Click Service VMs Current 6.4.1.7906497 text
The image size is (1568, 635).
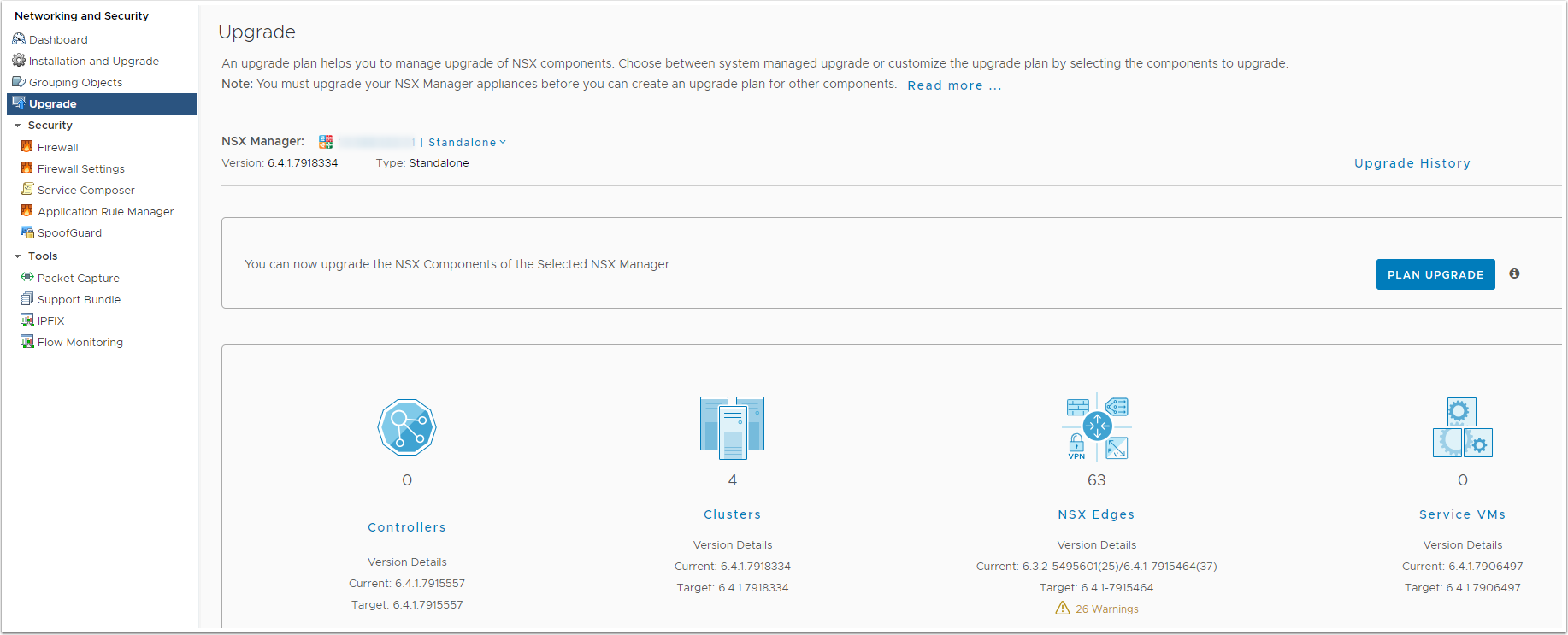click(1462, 567)
